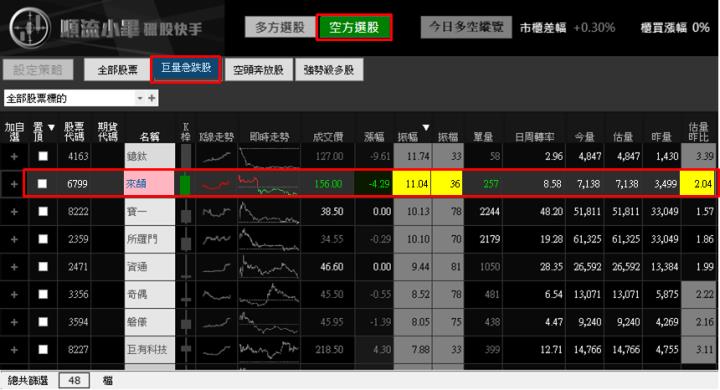
Task: Open the 全部股票標的 dropdown
Action: point(140,98)
